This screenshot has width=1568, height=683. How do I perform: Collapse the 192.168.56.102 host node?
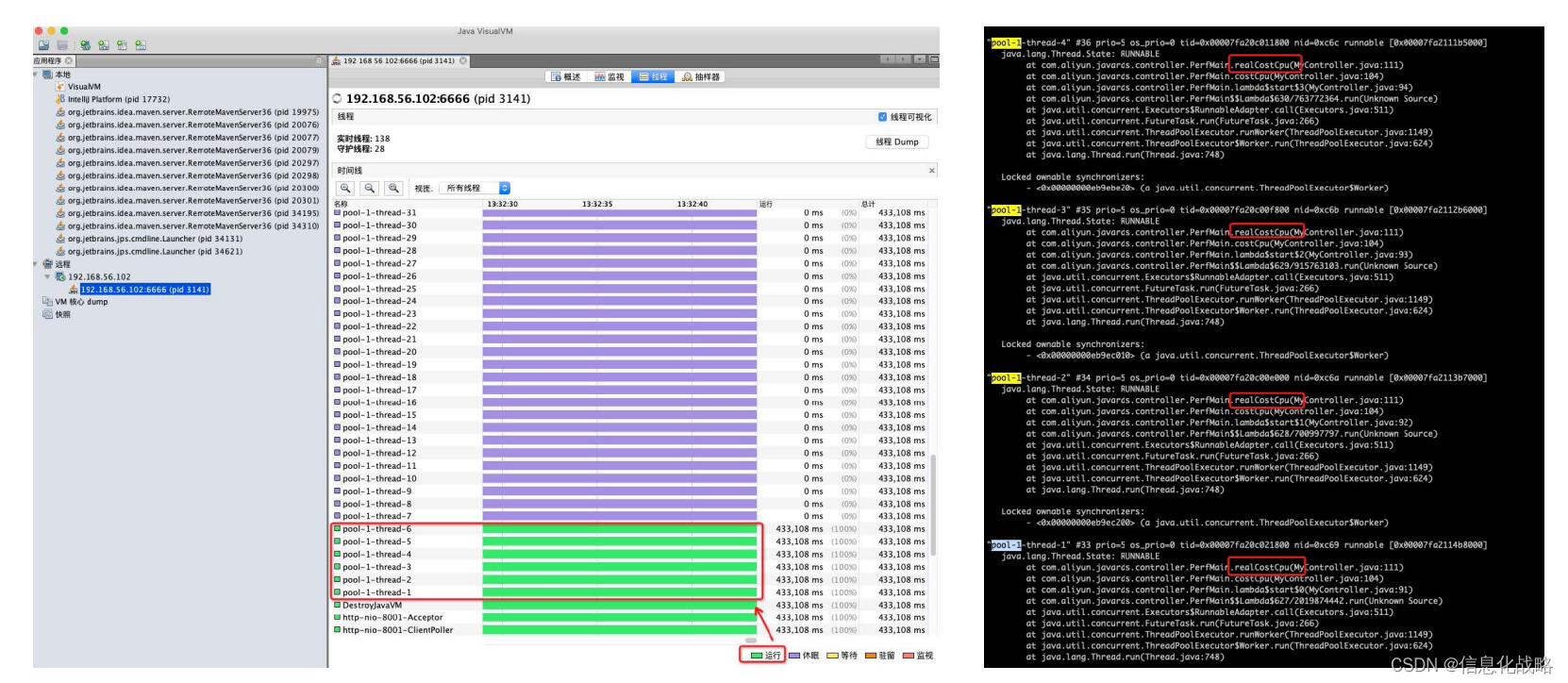pyautogui.click(x=48, y=276)
